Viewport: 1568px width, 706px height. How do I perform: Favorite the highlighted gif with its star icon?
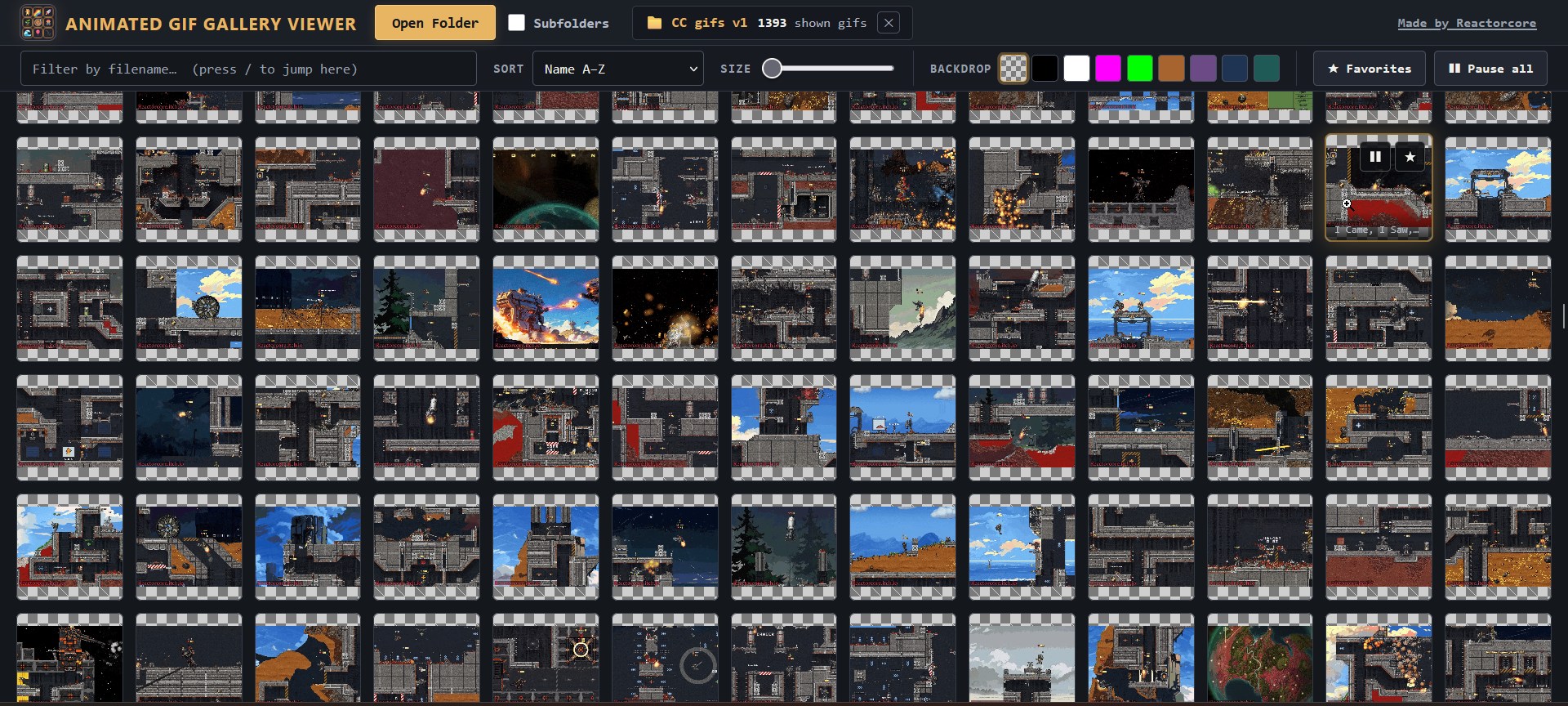point(1410,157)
